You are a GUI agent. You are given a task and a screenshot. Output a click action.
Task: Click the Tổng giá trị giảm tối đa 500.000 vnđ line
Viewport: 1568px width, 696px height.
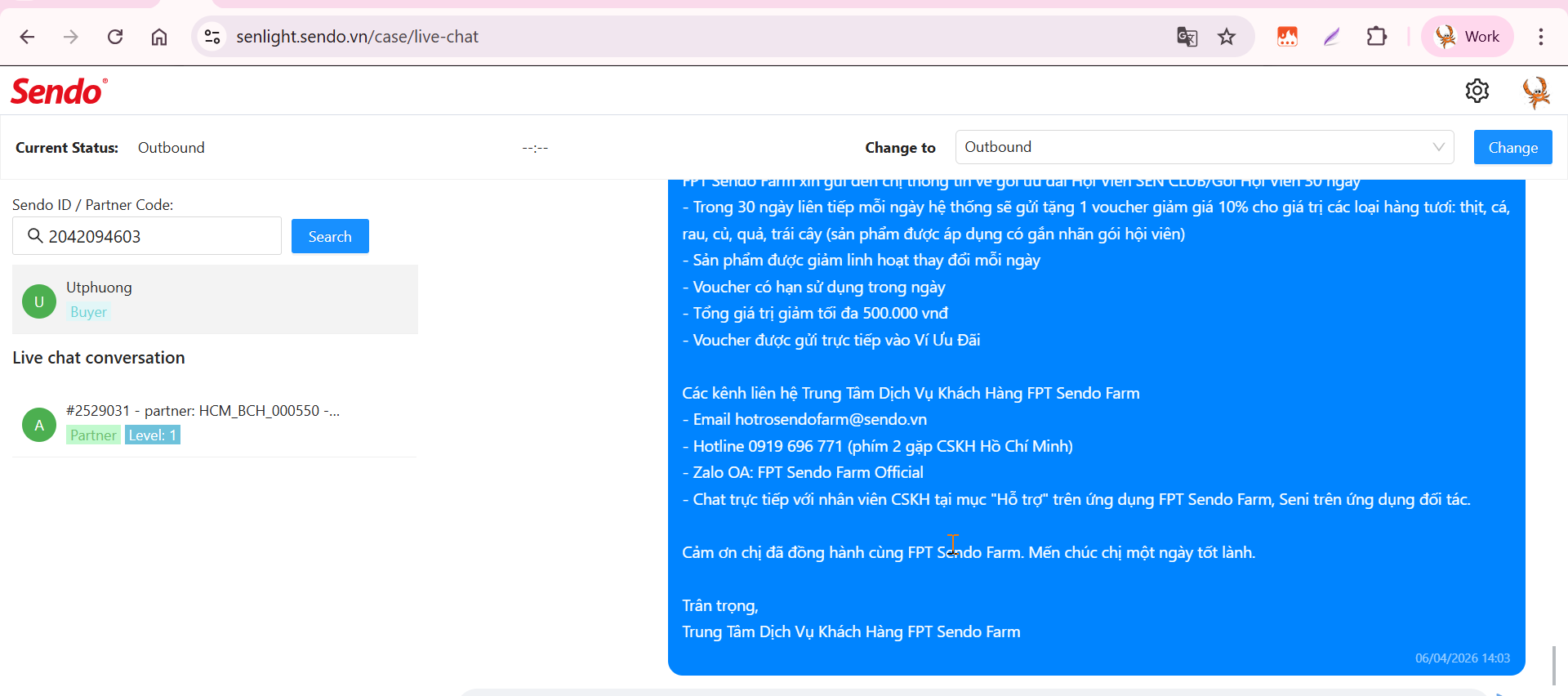point(815,314)
